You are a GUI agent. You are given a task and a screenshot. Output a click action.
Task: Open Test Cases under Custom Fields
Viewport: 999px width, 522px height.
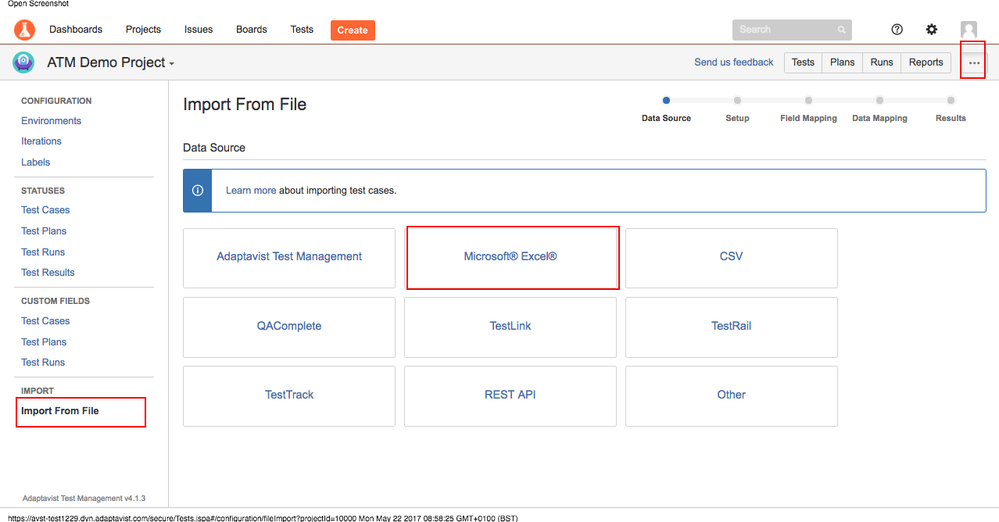tap(45, 321)
